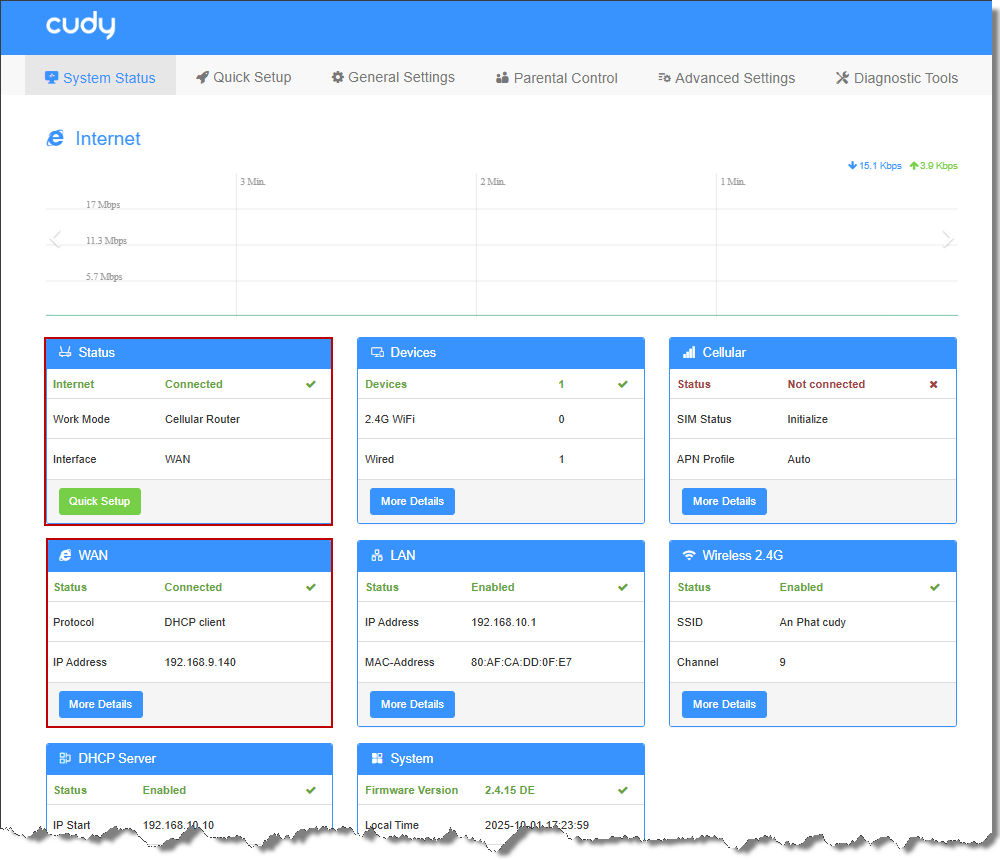Open the Diagnostic Tools tab
This screenshot has height=860, width=1000.
click(896, 78)
